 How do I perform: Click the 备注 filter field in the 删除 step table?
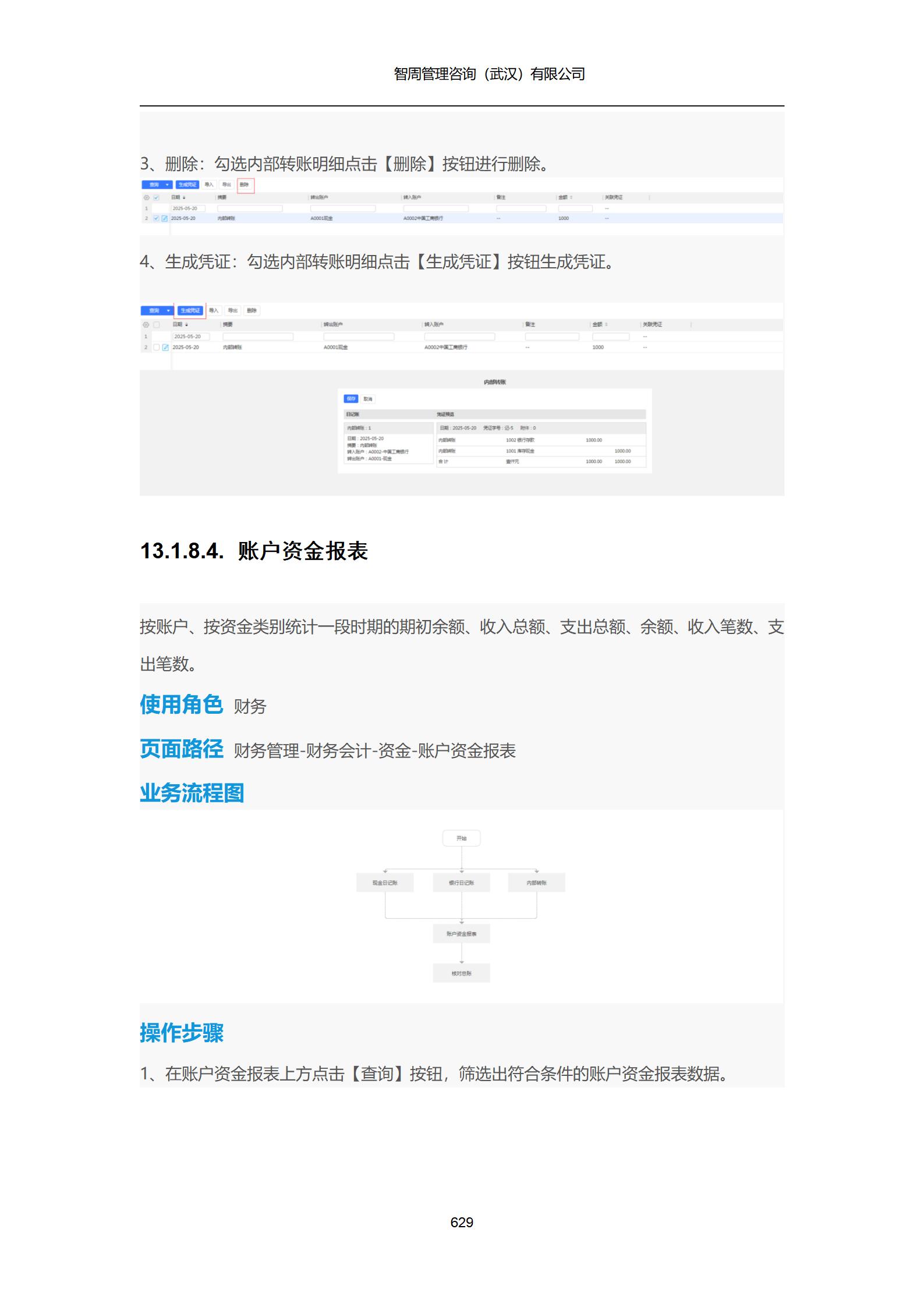pyautogui.click(x=521, y=208)
